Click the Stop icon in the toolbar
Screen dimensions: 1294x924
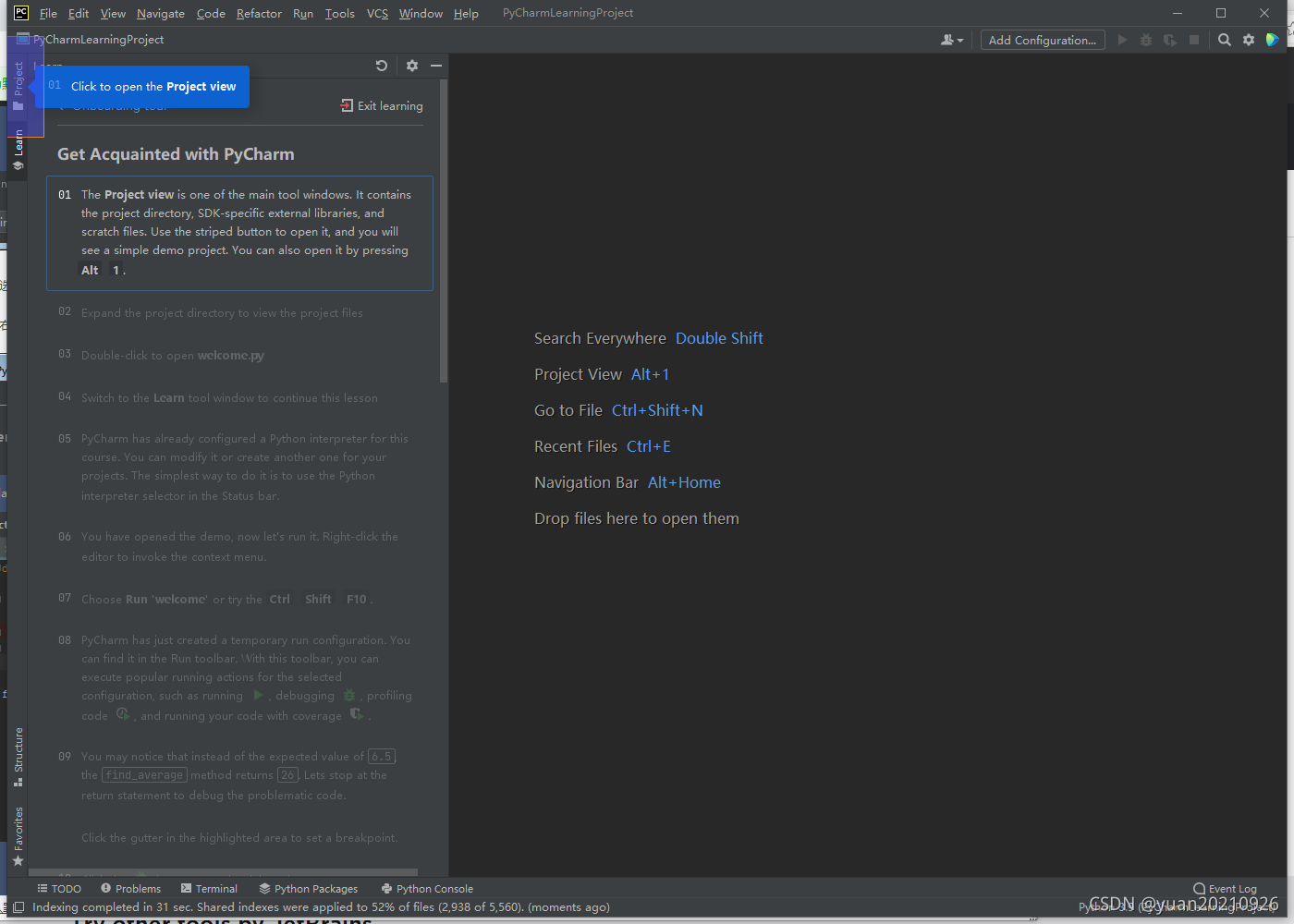[x=1193, y=40]
